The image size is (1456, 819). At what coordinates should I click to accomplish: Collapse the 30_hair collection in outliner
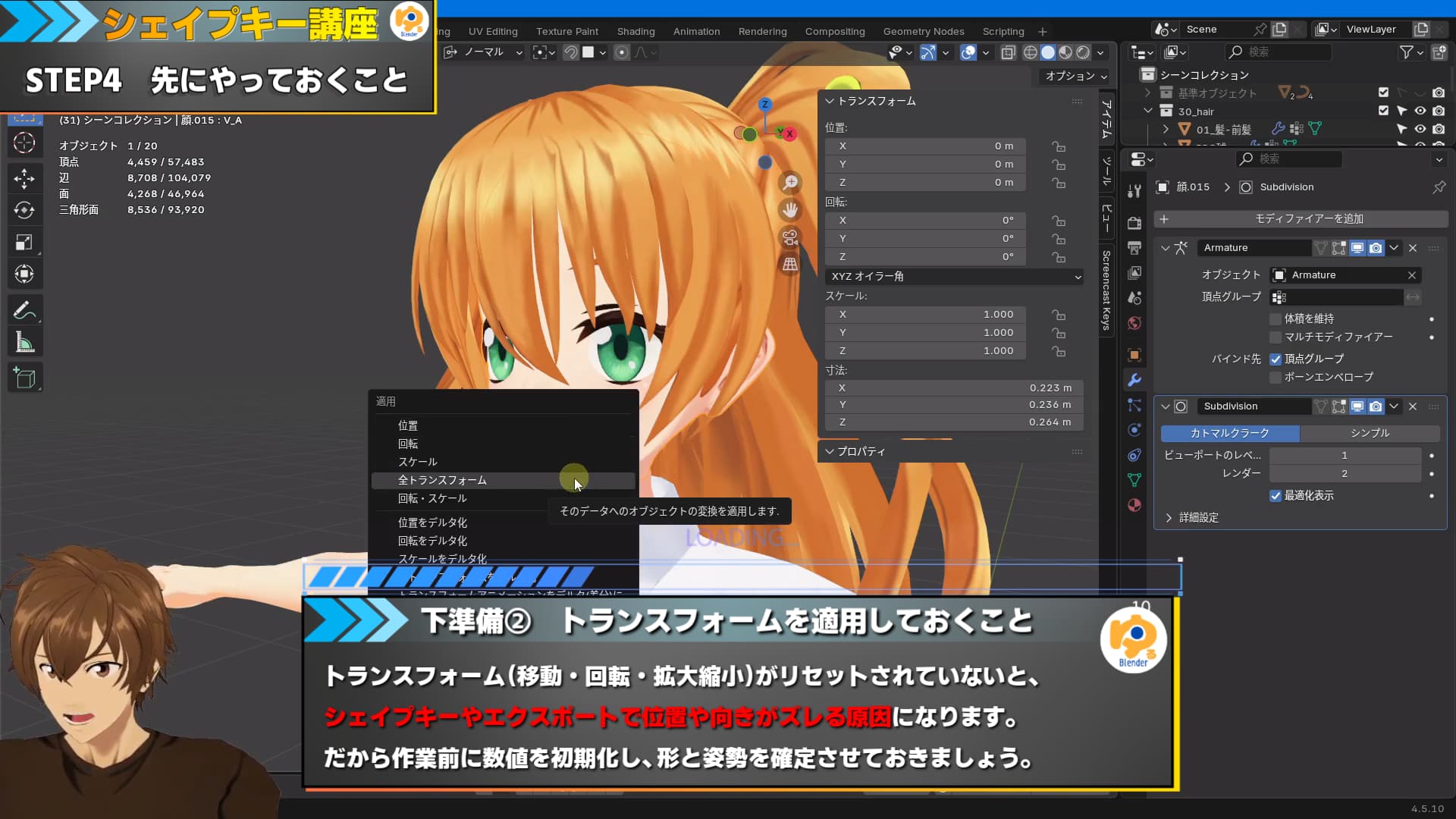click(x=1148, y=111)
